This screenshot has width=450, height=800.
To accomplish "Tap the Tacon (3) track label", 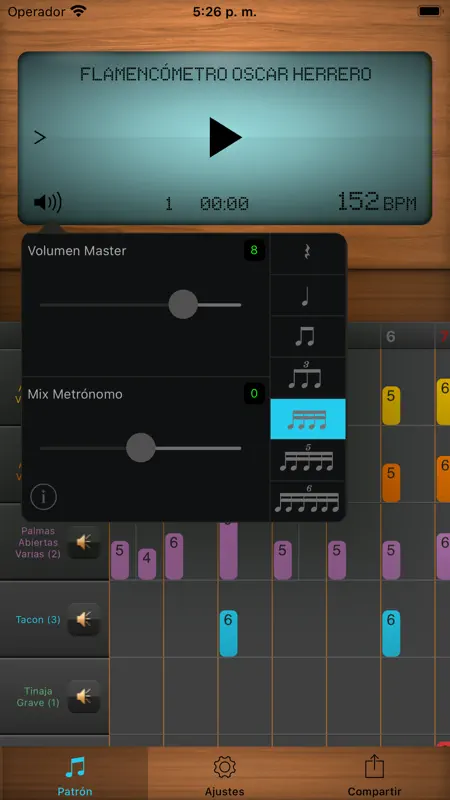I will tap(38, 620).
